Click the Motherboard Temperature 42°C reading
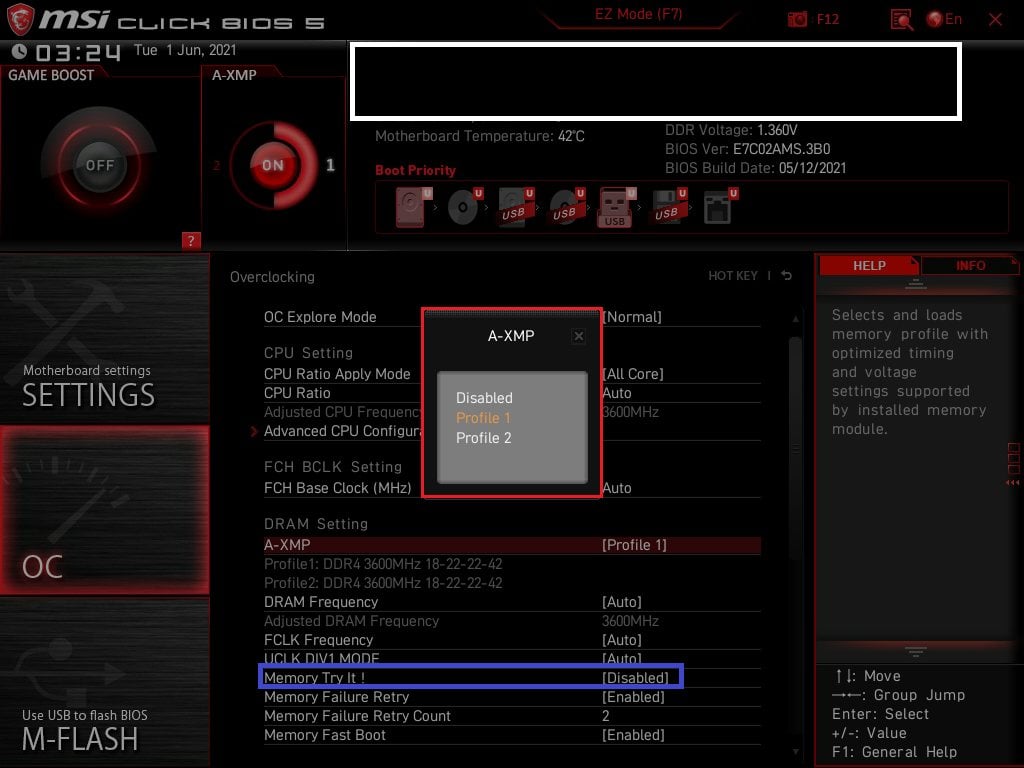The image size is (1024, 768). pyautogui.click(x=480, y=136)
